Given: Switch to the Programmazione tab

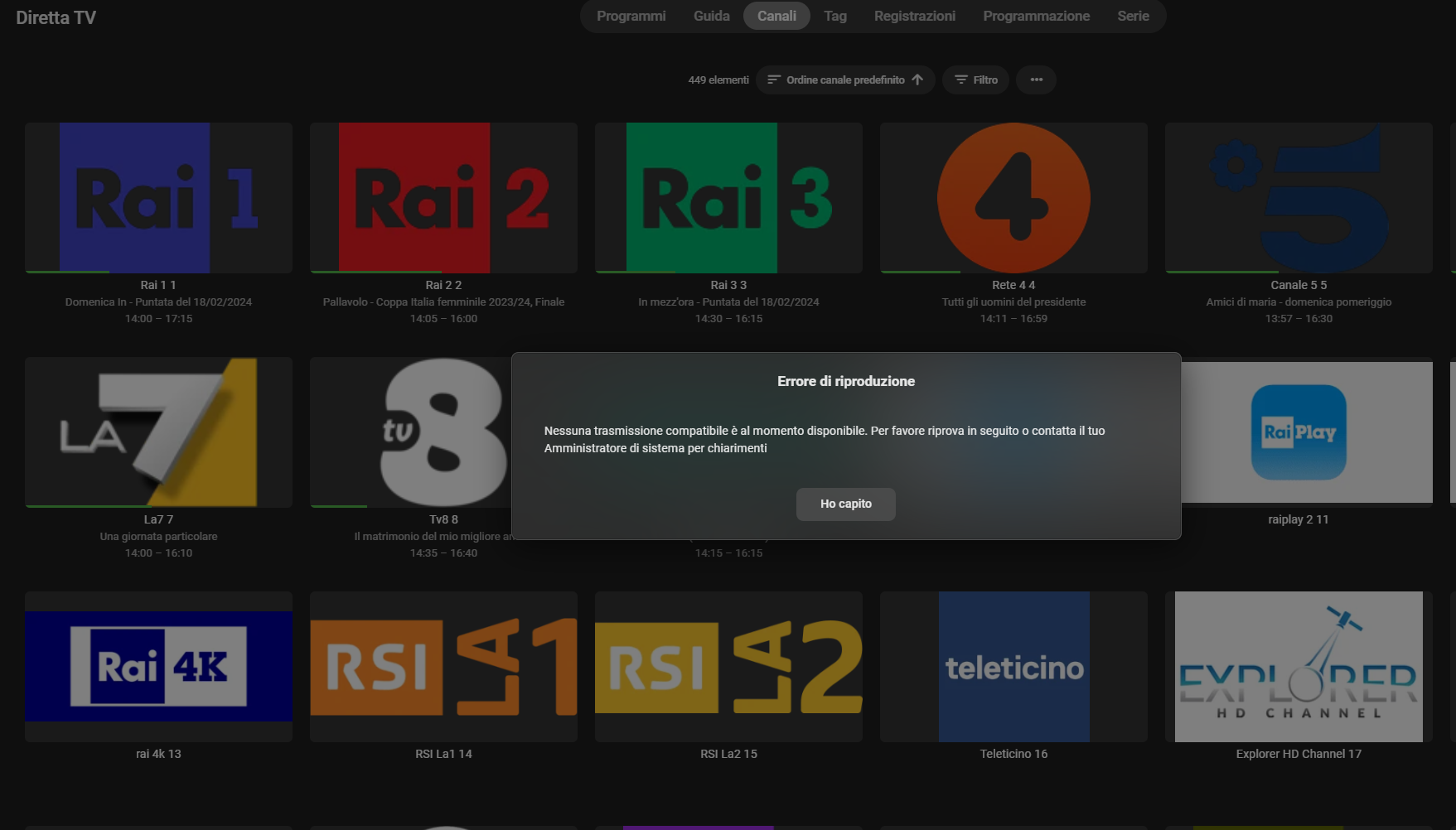Looking at the screenshot, I should [1037, 16].
